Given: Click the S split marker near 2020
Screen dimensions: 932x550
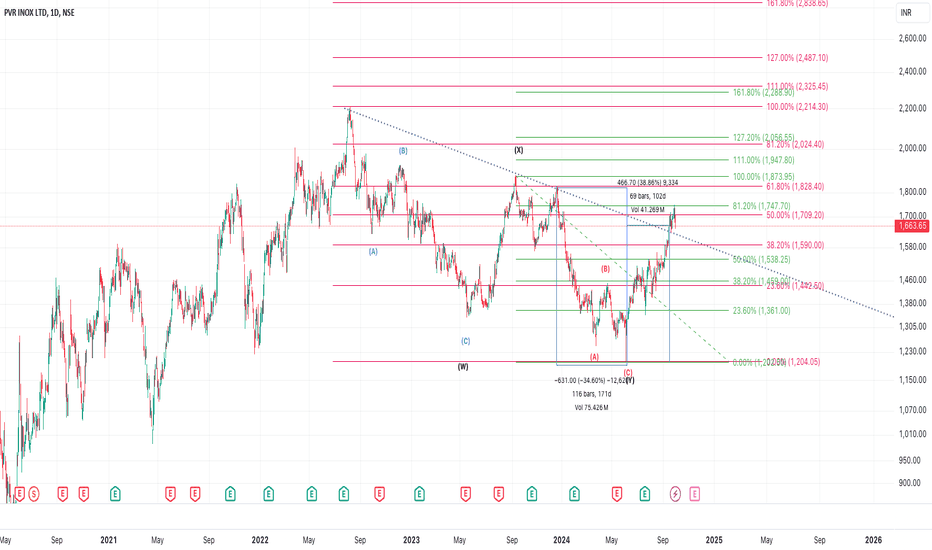Looking at the screenshot, I should pos(34,494).
